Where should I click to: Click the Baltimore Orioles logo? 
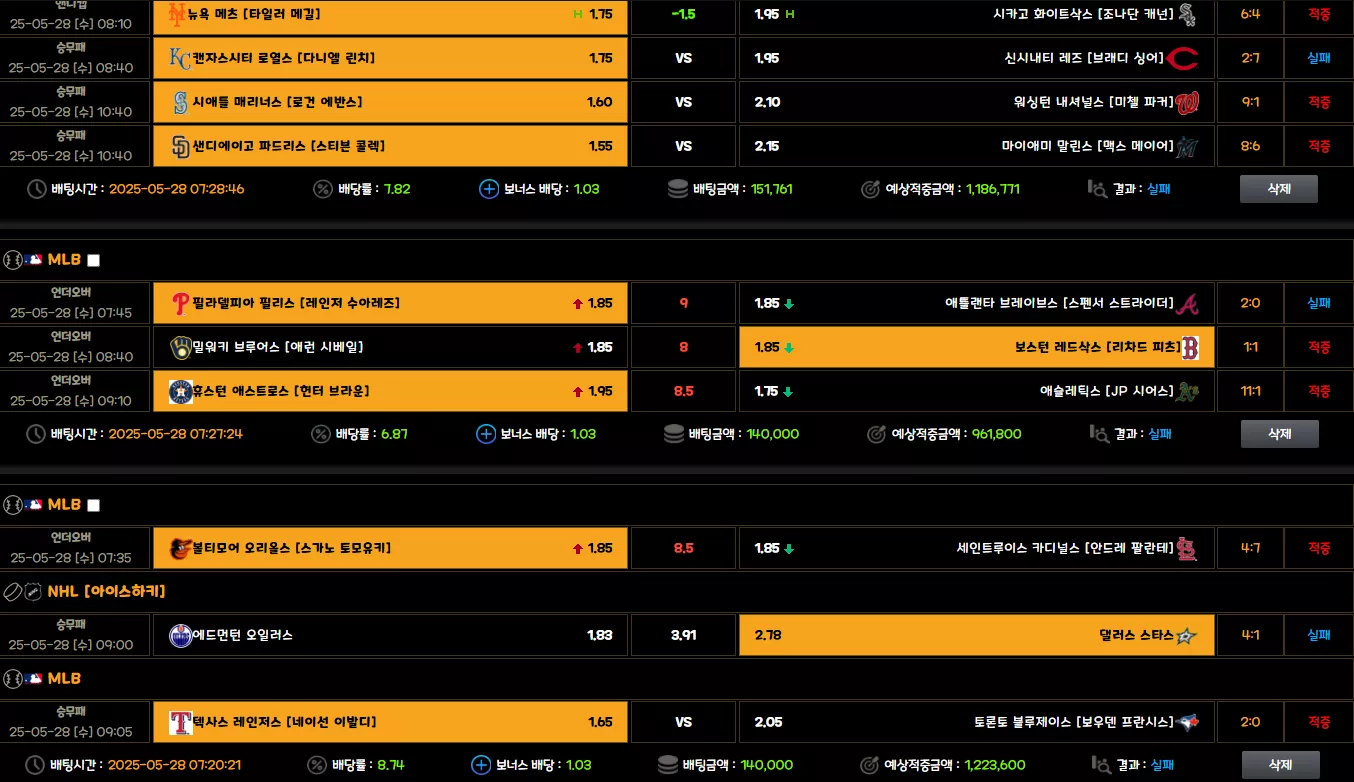(x=180, y=548)
